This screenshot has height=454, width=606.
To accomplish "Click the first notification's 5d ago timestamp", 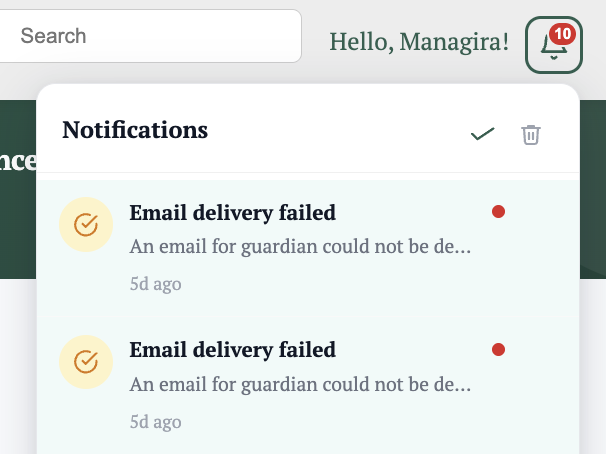I will pos(155,284).
